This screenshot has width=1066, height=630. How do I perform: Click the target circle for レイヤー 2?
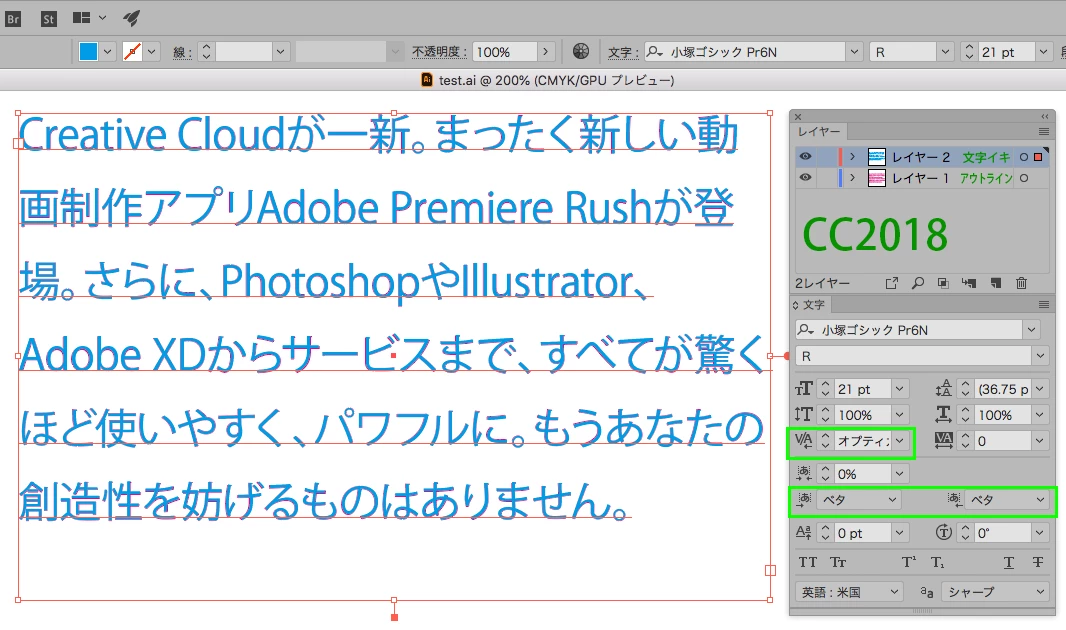(x=1024, y=157)
